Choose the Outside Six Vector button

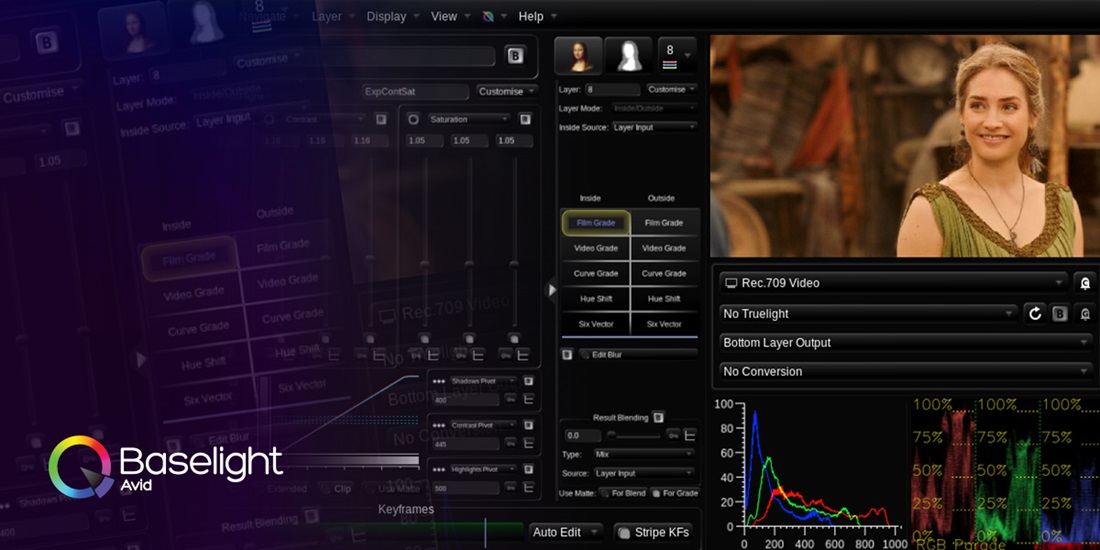coord(664,324)
